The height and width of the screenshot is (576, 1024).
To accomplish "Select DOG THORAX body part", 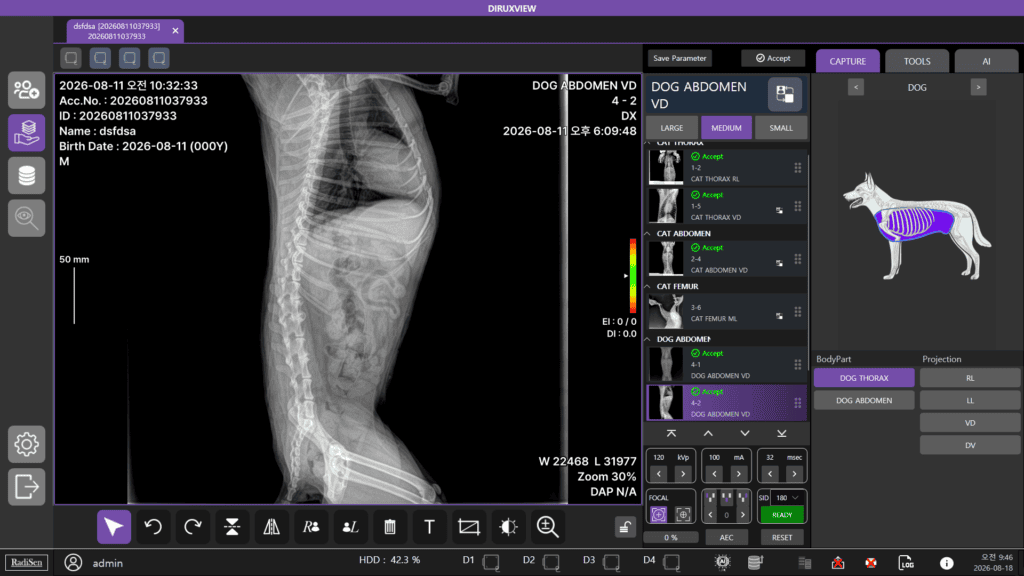I will [864, 378].
